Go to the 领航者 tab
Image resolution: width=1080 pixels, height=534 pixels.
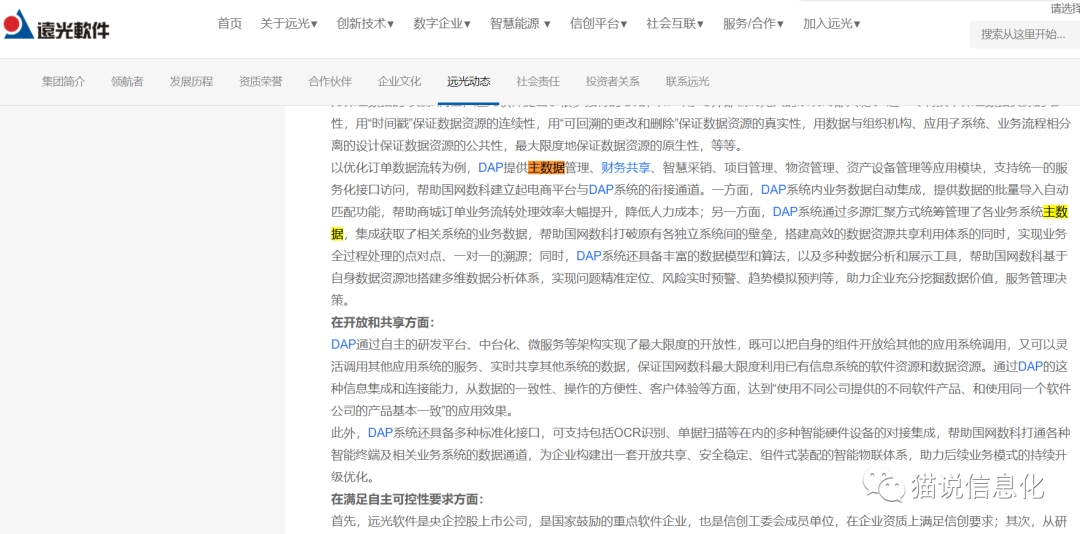127,82
